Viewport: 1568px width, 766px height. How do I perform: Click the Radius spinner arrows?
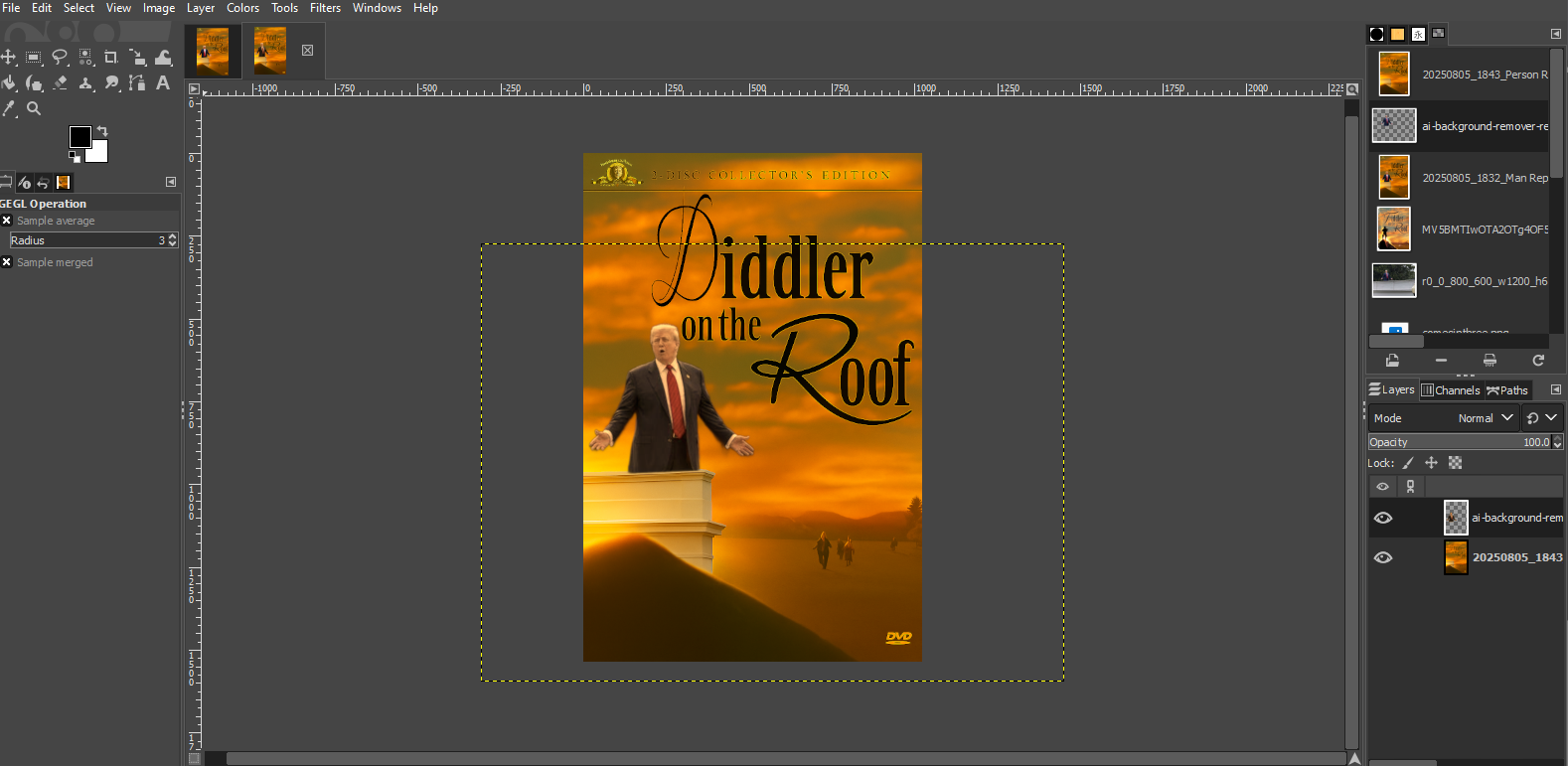(x=173, y=240)
